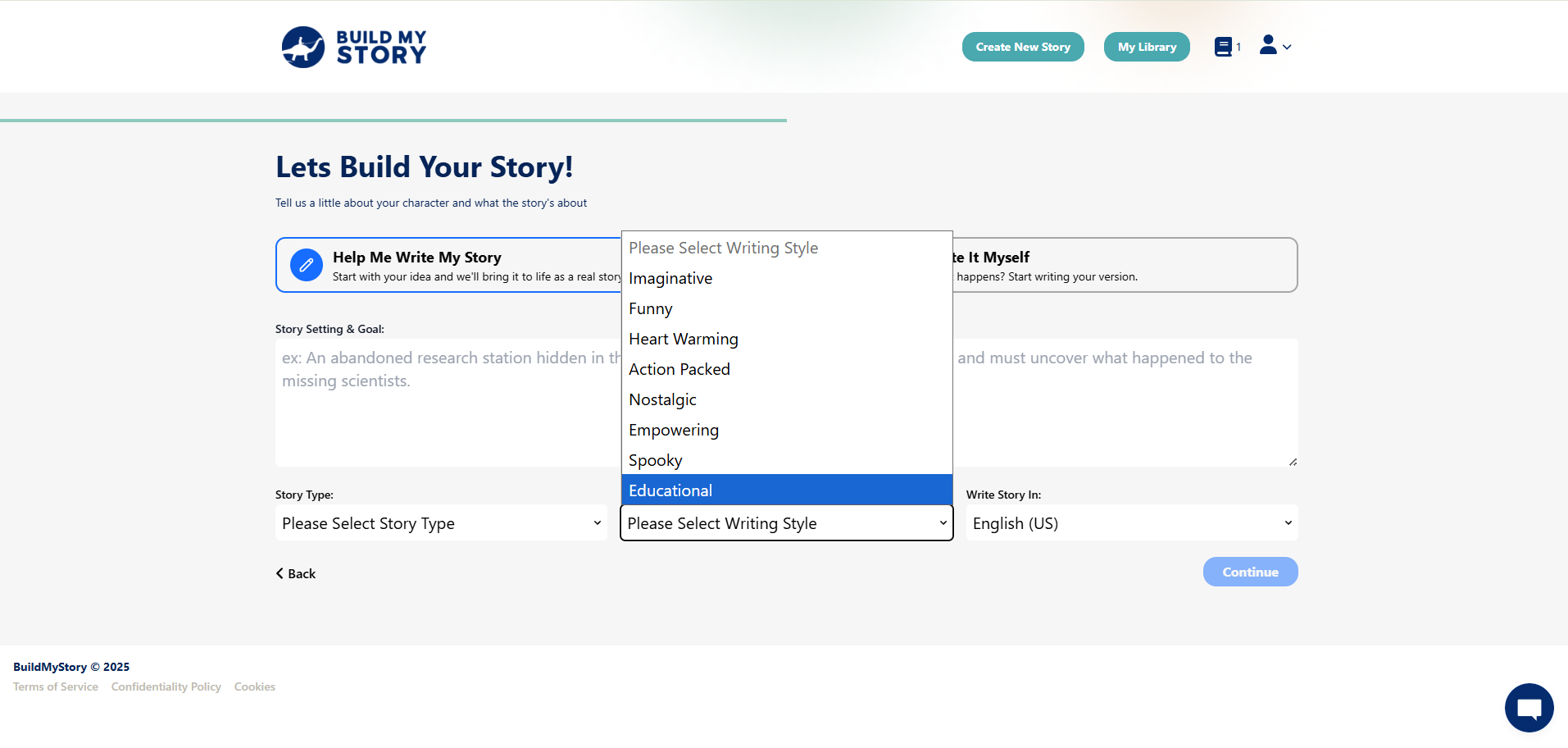Select the highlighted Educational option
Image resolution: width=1568 pixels, height=748 pixels.
pos(670,490)
